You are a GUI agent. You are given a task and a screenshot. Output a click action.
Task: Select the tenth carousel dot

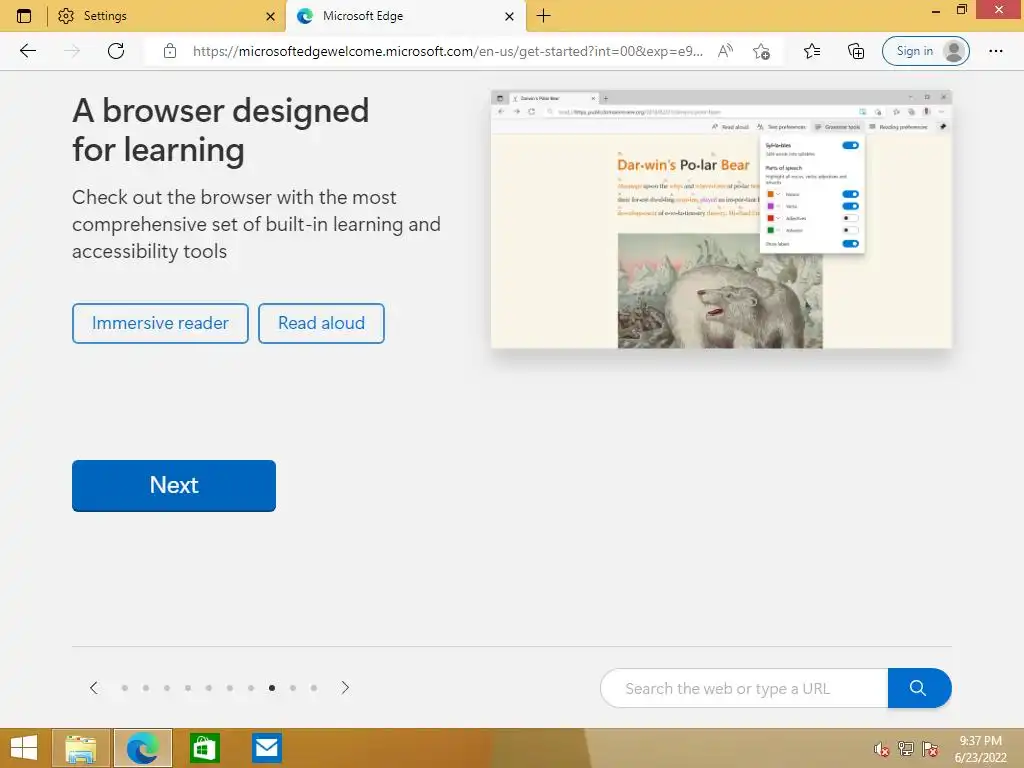(314, 688)
